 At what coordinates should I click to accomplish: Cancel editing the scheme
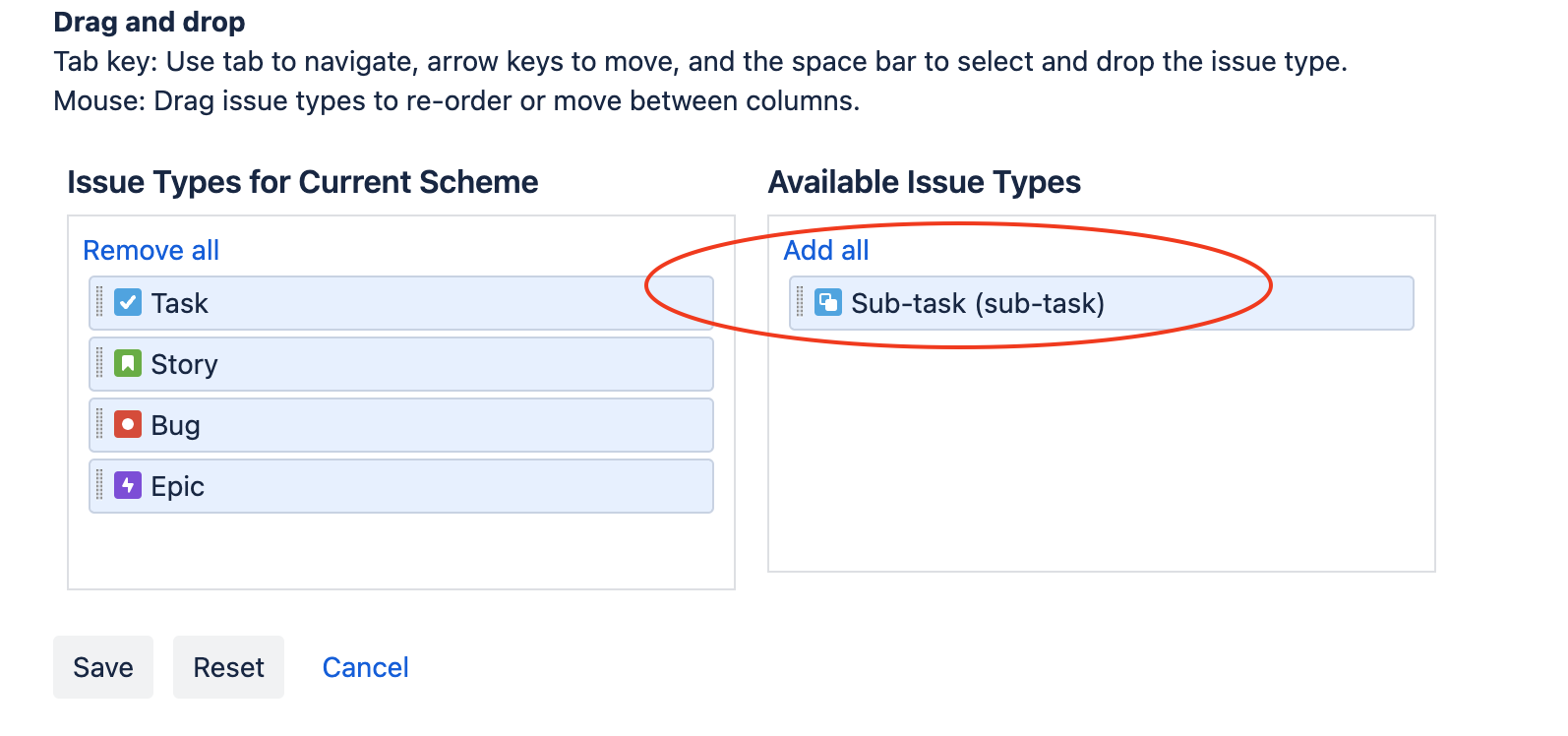click(x=365, y=667)
